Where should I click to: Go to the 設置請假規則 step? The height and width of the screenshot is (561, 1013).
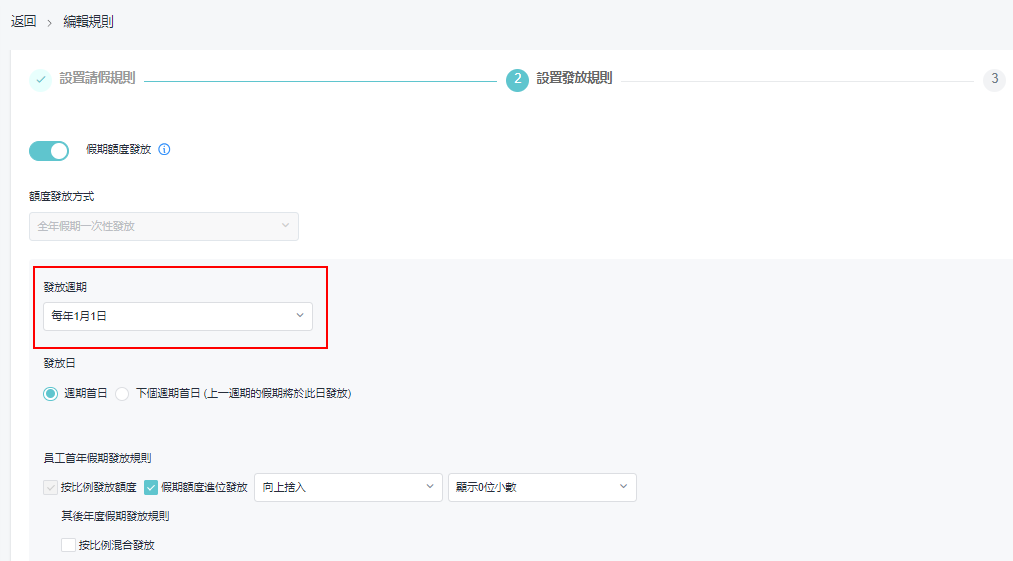pyautogui.click(x=97, y=78)
